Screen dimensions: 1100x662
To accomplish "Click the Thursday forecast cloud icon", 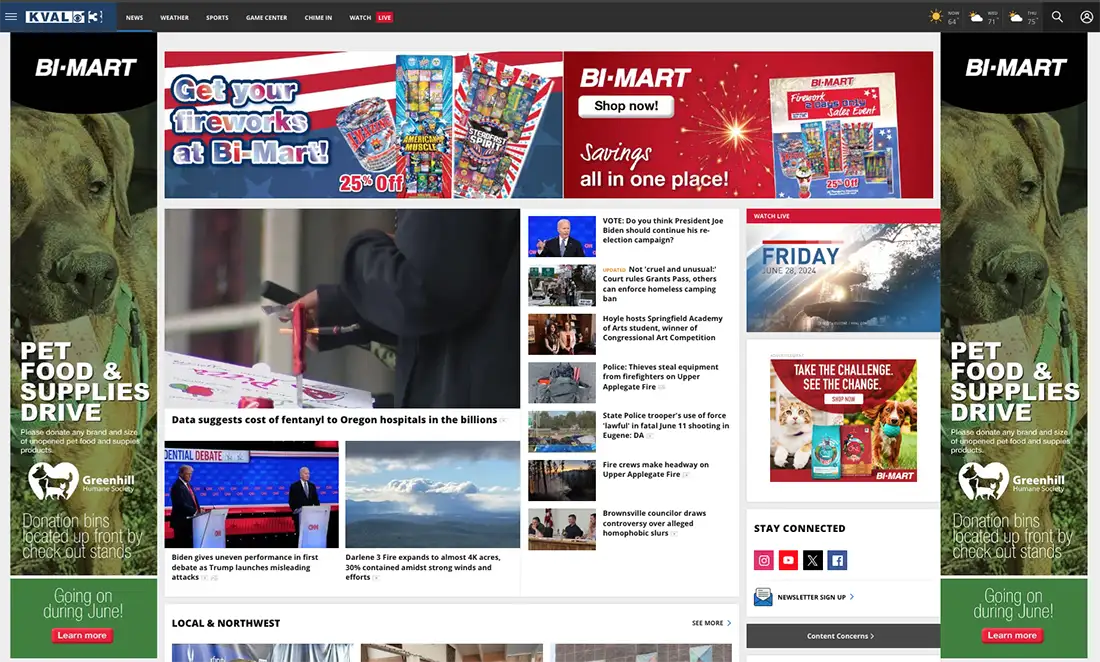I will [x=1015, y=18].
